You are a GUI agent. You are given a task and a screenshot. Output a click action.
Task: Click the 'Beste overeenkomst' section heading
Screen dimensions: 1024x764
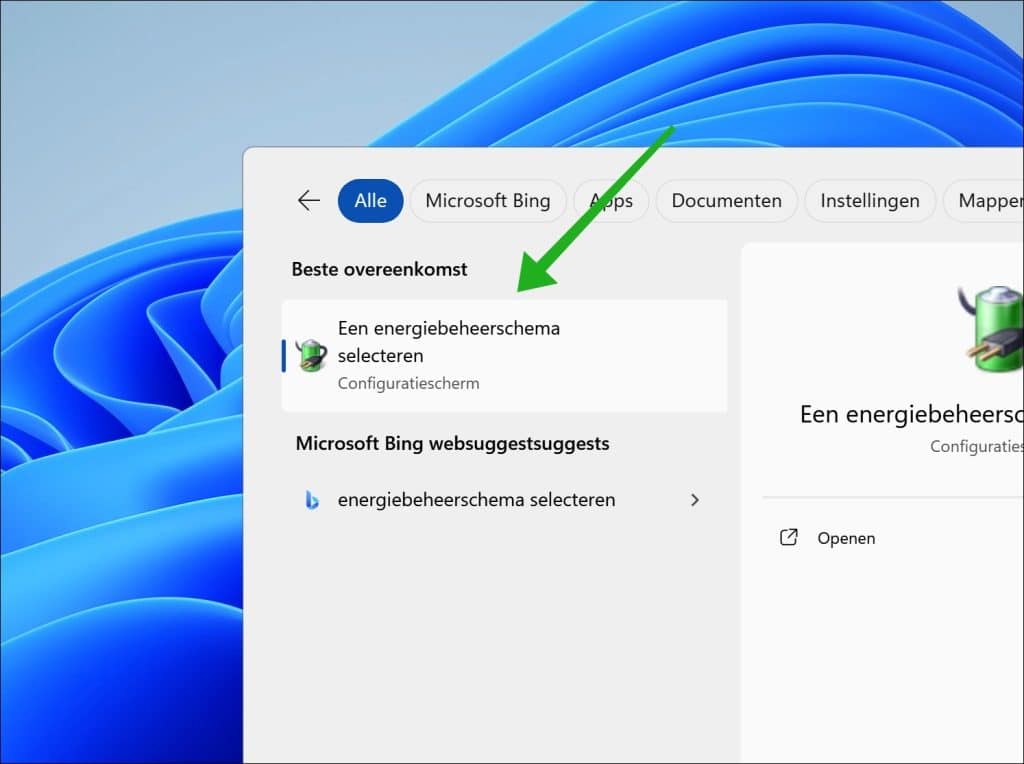tap(379, 269)
